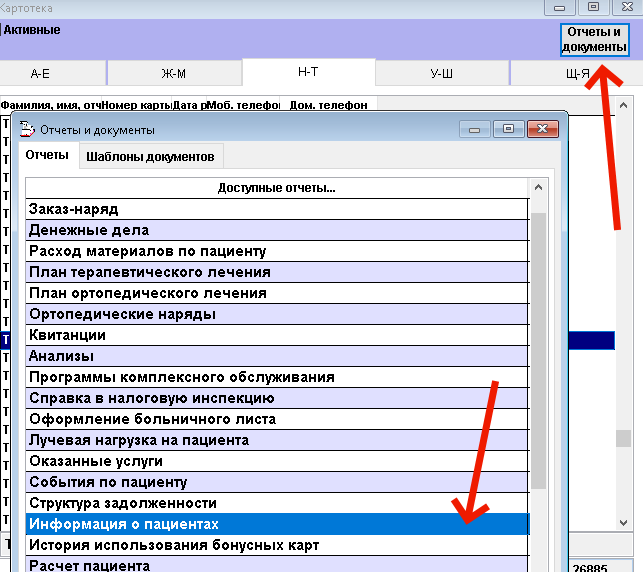Select 'Информация о пациентах' report
The image size is (643, 572).
tap(275, 524)
